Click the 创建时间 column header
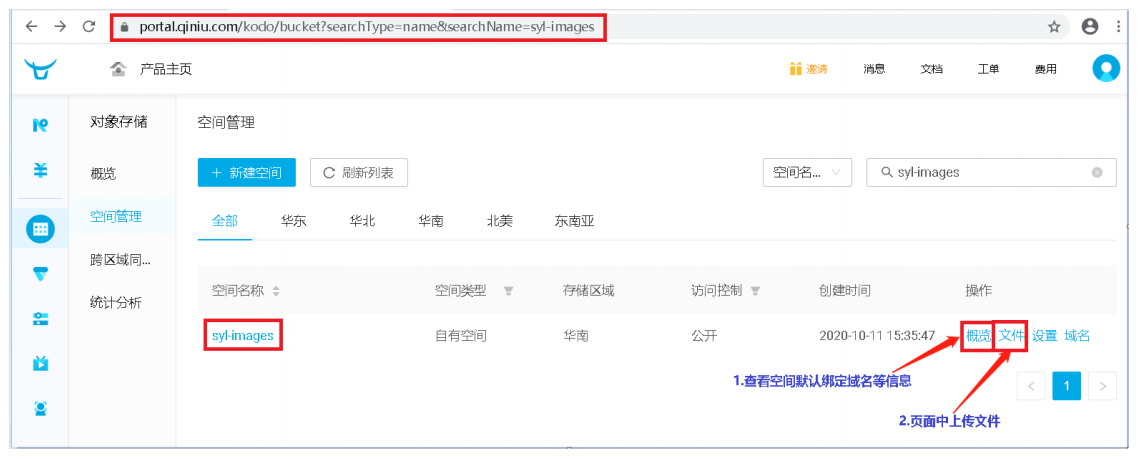The width and height of the screenshot is (1146, 459). 845,291
